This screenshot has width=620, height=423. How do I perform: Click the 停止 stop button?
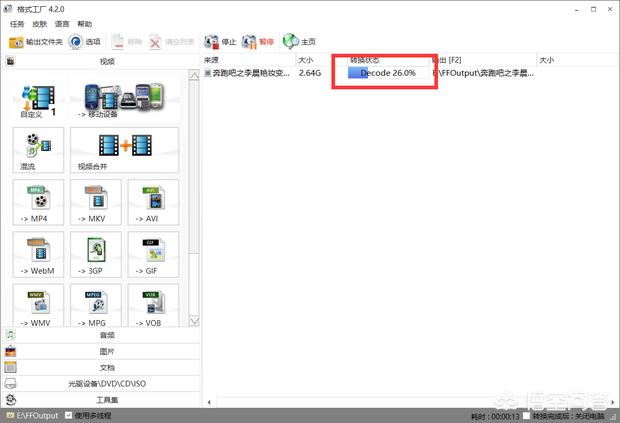pyautogui.click(x=220, y=42)
